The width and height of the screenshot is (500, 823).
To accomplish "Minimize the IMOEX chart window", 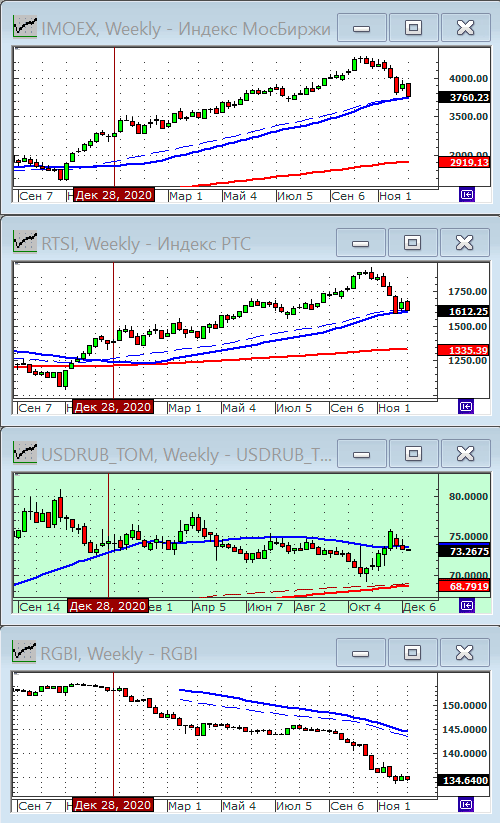I will [x=361, y=27].
